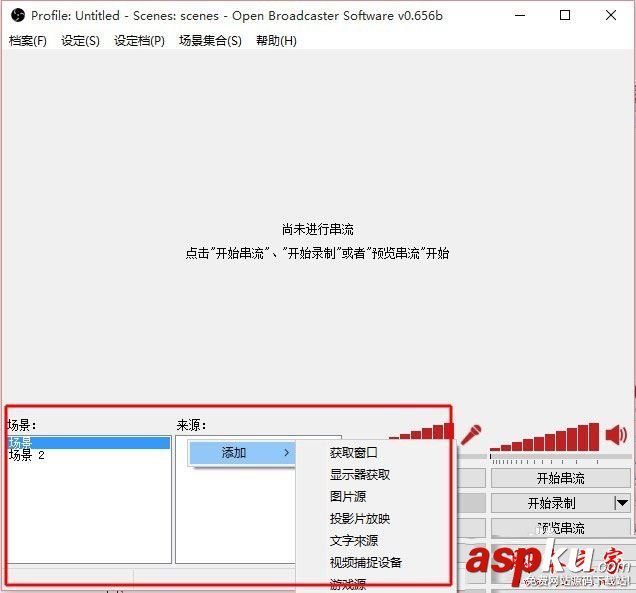Mute the desktop speaker icon
Screen dimensions: 636x593
point(616,435)
